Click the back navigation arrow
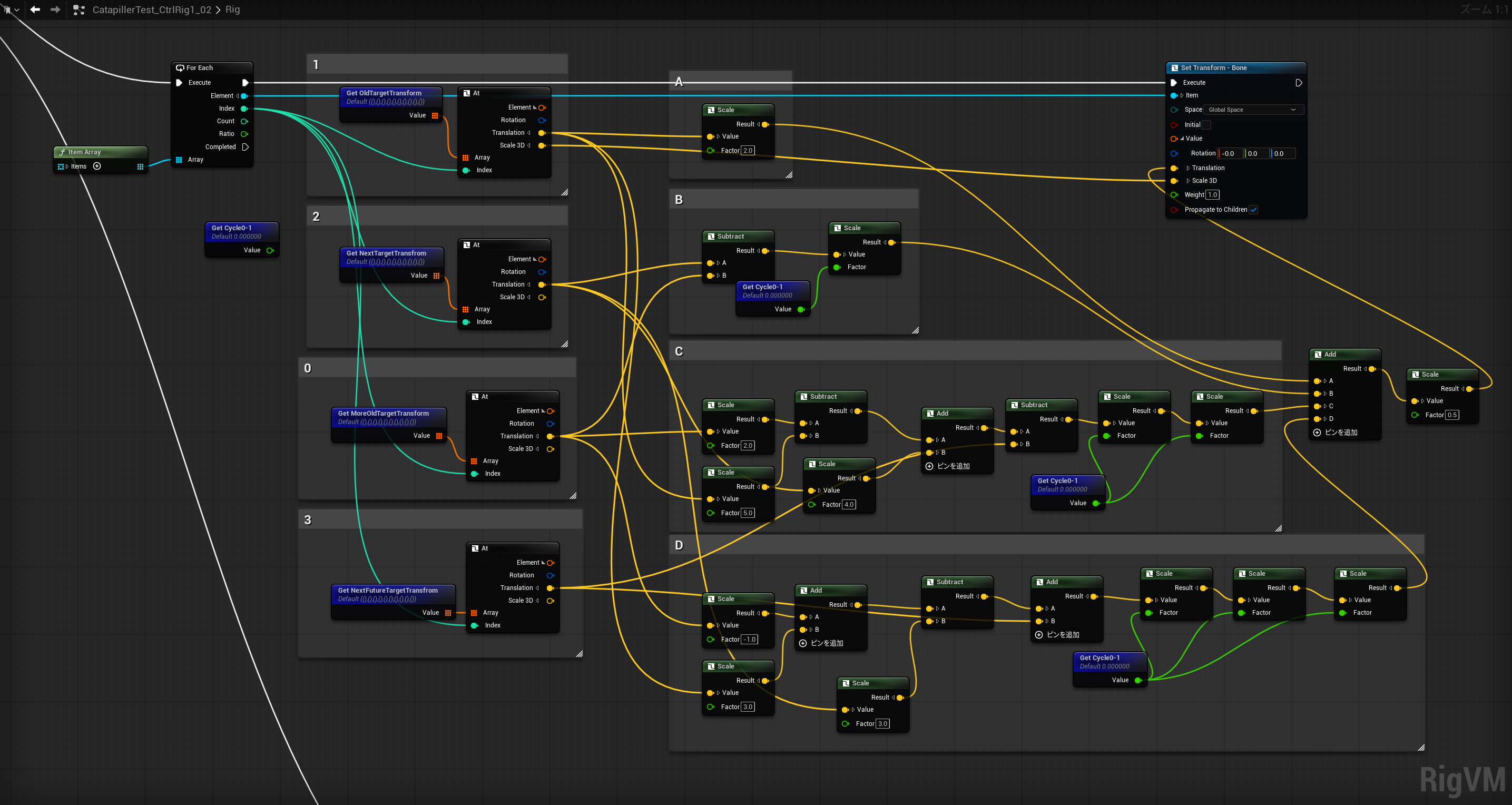1512x805 pixels. pyautogui.click(x=35, y=9)
